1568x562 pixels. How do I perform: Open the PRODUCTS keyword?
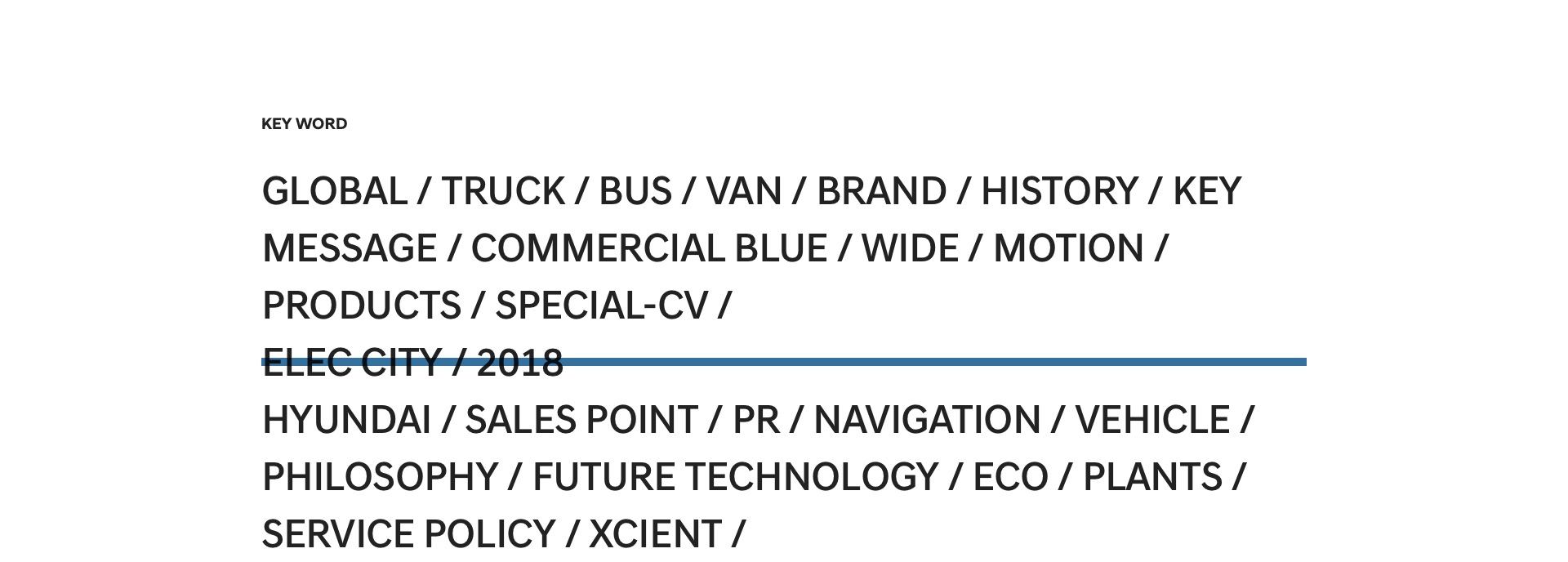coord(362,306)
